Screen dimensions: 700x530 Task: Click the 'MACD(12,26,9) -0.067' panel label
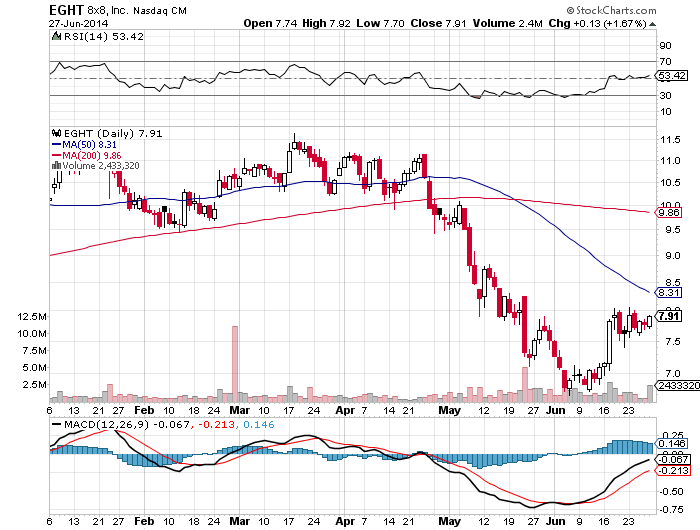[127, 425]
